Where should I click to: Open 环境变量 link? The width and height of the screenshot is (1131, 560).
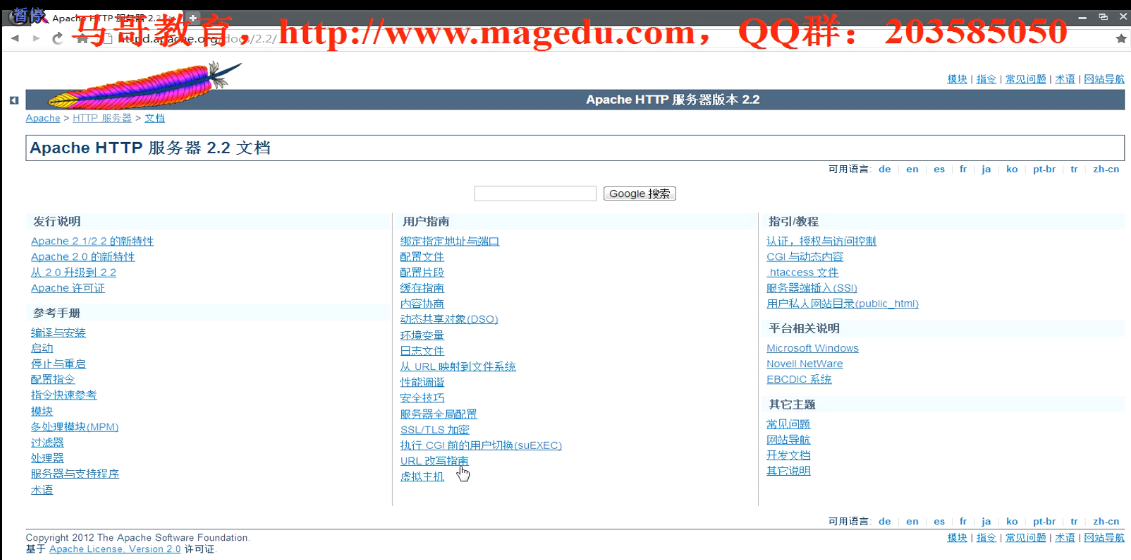tap(423, 336)
